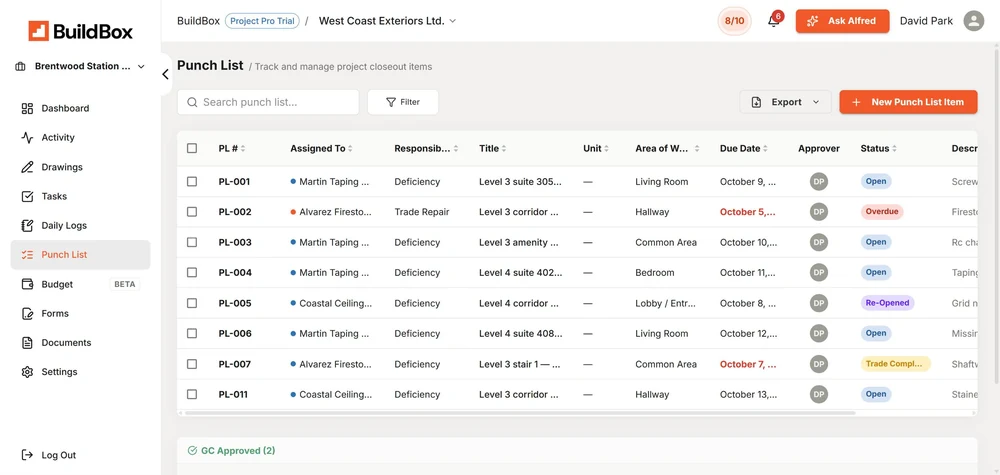
Task: Click the DP approver avatar for PL-003
Action: tap(819, 242)
